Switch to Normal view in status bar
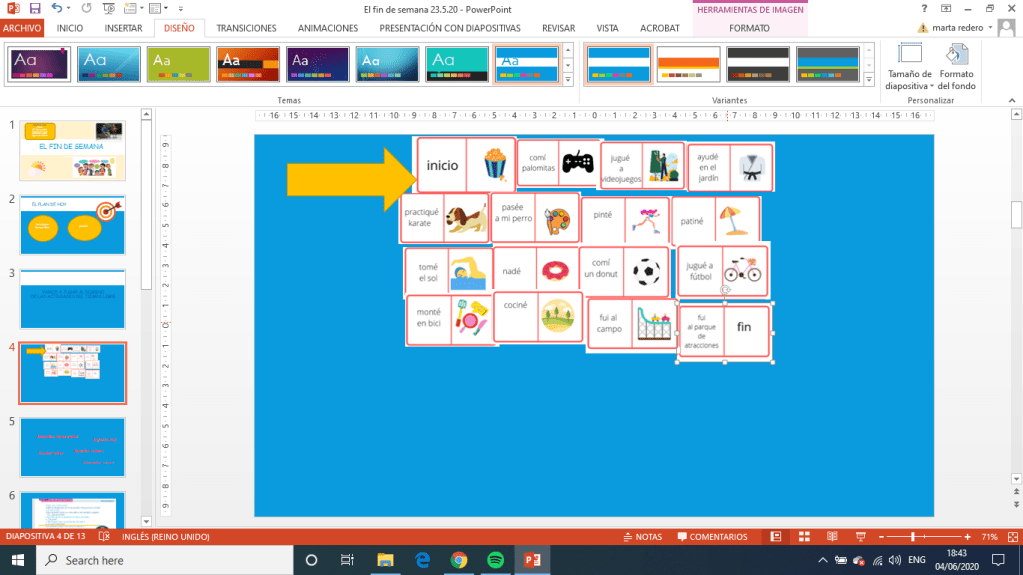 click(776, 537)
